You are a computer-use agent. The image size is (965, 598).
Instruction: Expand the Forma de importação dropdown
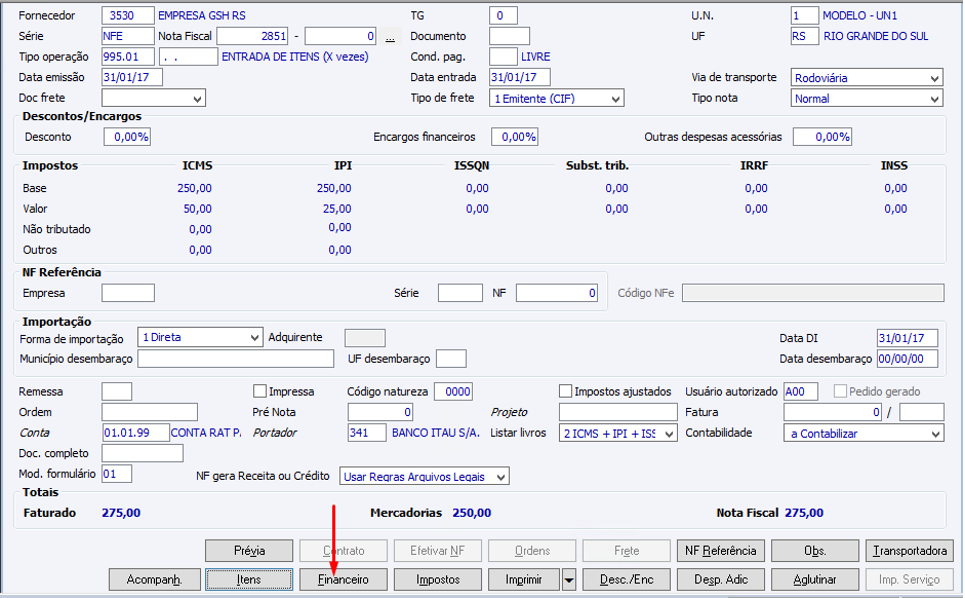[x=200, y=338]
